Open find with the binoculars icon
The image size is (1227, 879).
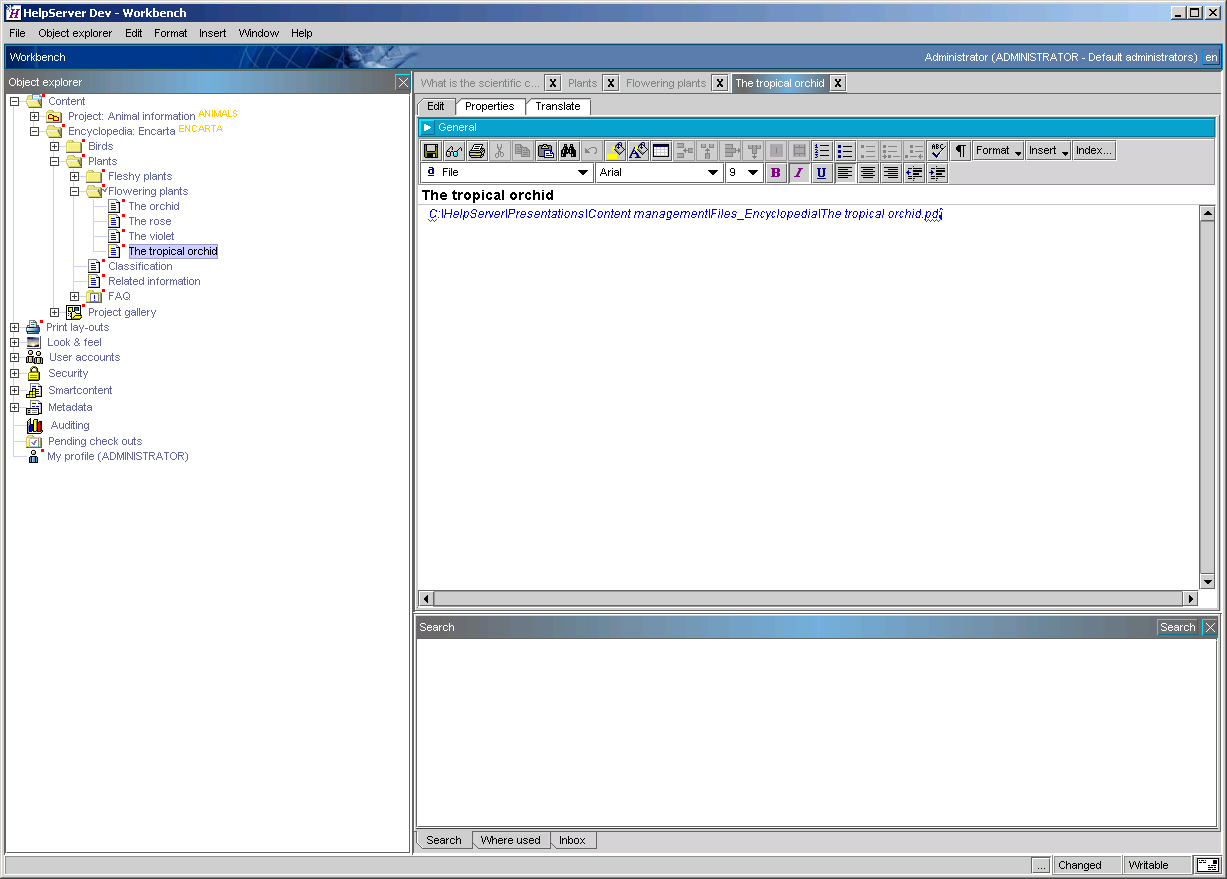568,151
